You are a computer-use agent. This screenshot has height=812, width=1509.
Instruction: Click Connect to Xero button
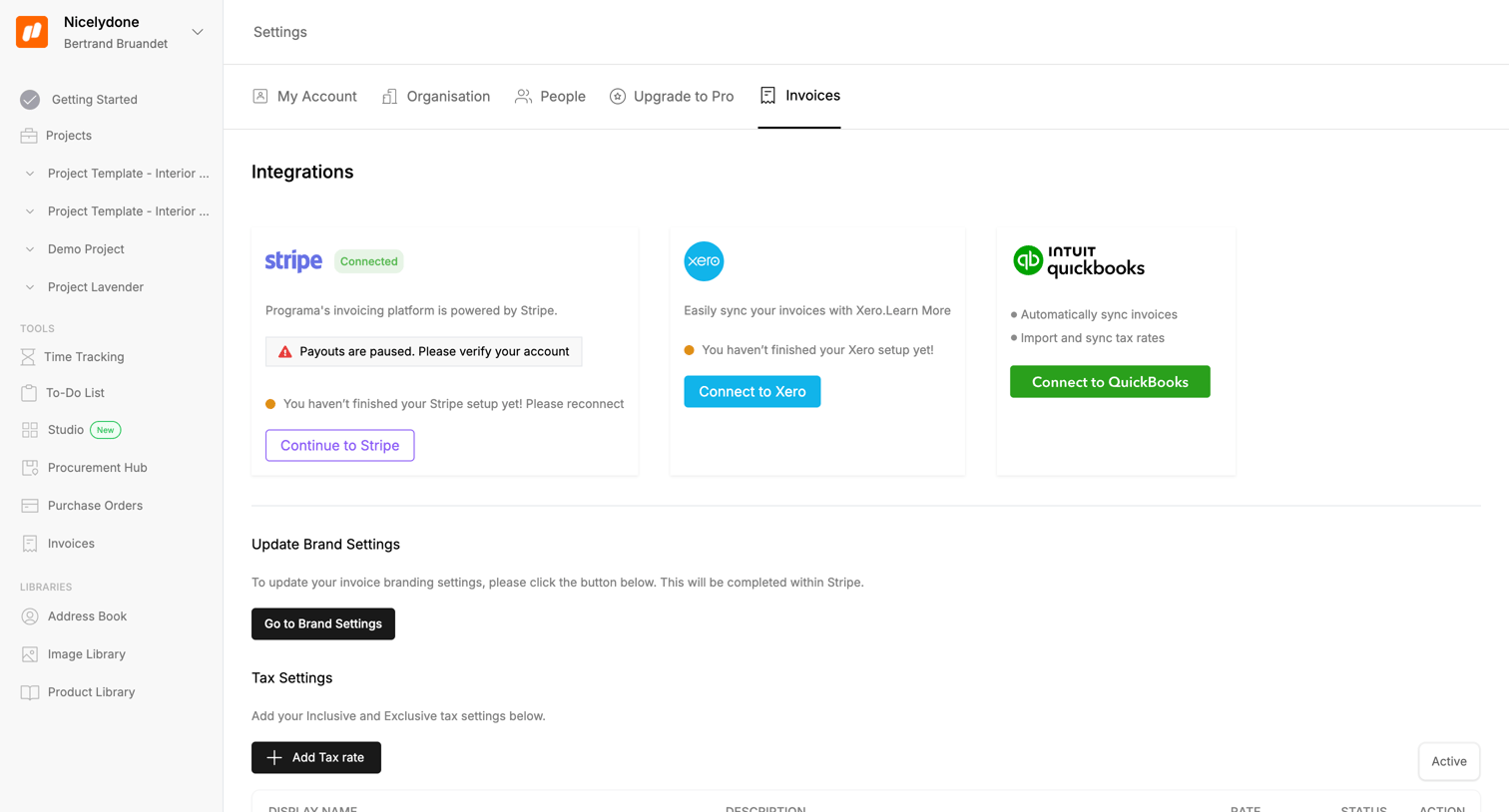click(753, 392)
